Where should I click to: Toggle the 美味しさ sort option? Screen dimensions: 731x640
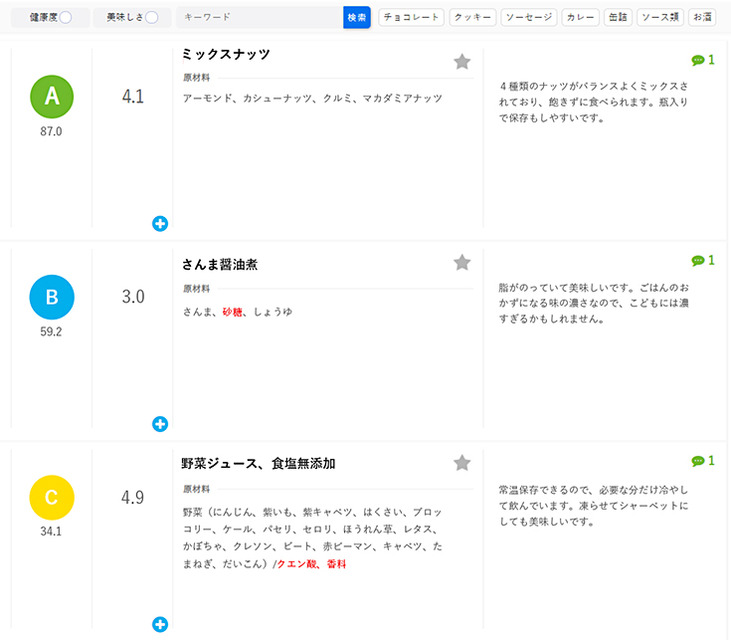point(152,17)
